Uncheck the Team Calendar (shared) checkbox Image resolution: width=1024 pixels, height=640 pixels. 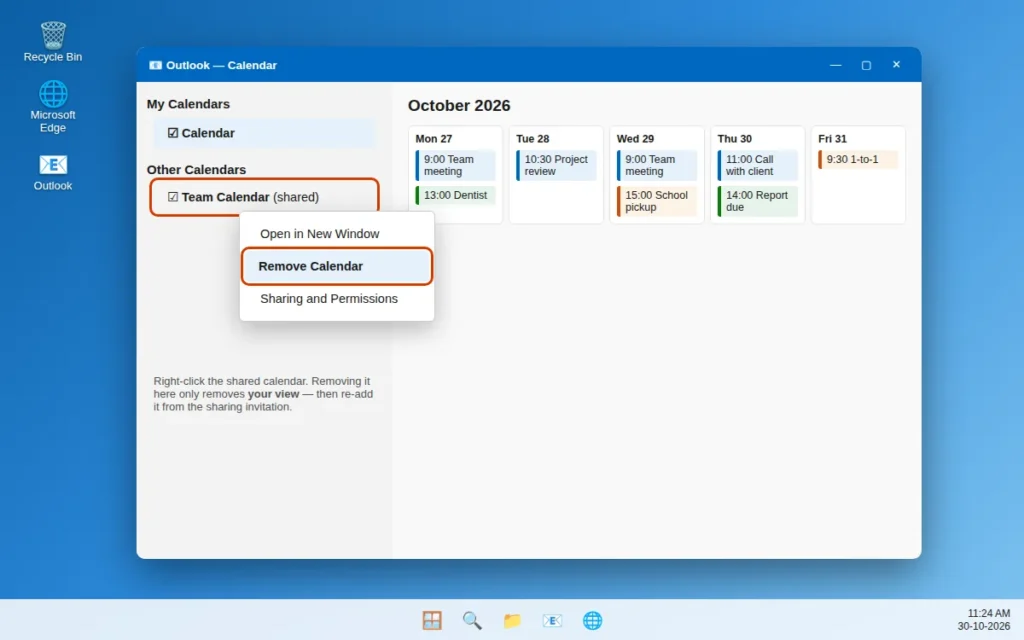[x=172, y=197]
